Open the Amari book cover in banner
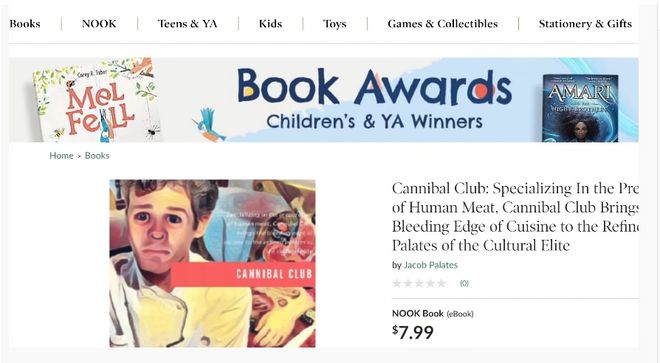 point(580,108)
